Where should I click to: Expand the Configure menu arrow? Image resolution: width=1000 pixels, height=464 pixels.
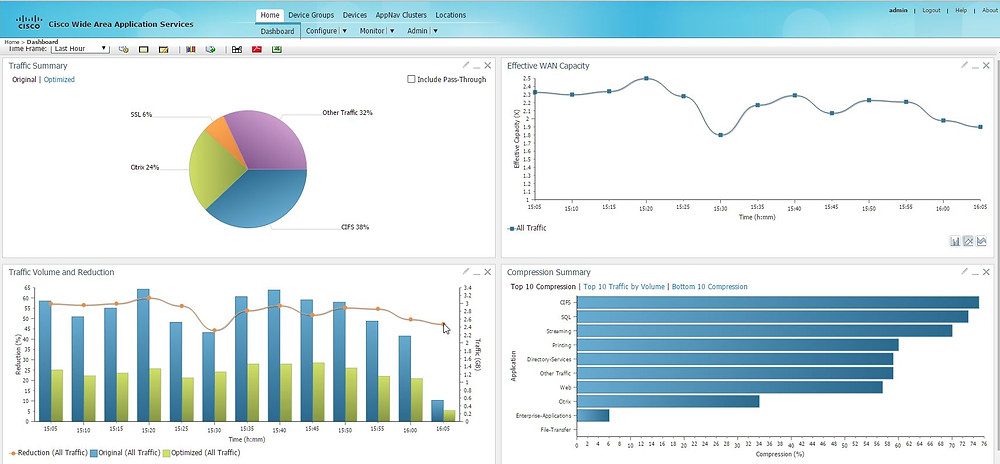344,31
